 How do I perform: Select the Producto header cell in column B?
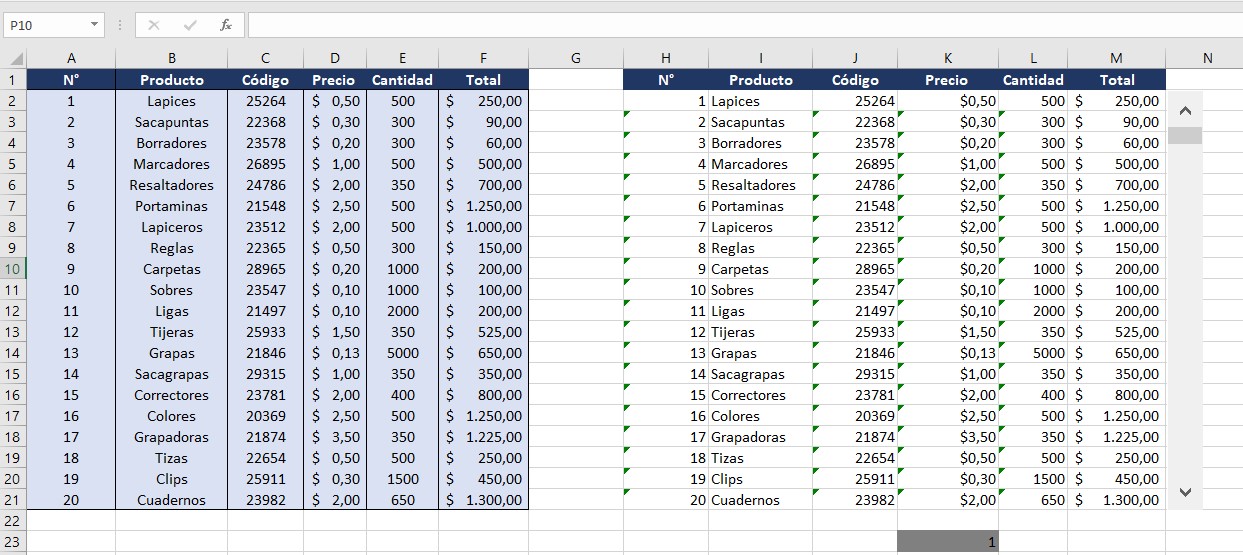point(171,80)
